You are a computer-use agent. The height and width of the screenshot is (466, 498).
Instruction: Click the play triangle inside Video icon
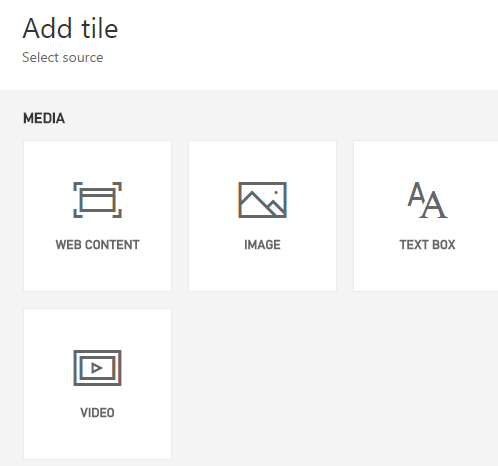(x=97, y=368)
